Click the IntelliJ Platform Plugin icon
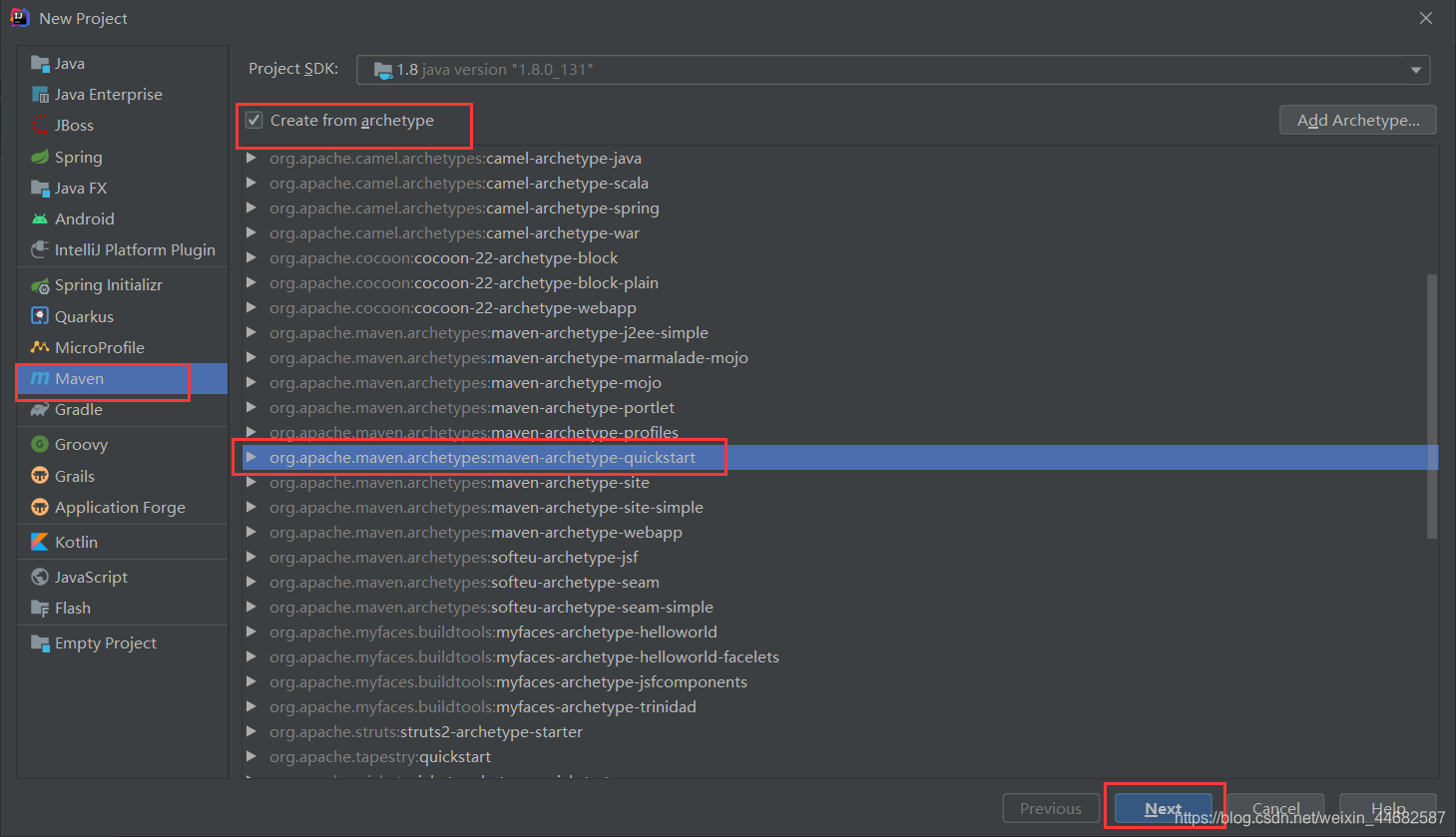This screenshot has height=837, width=1456. [x=40, y=249]
